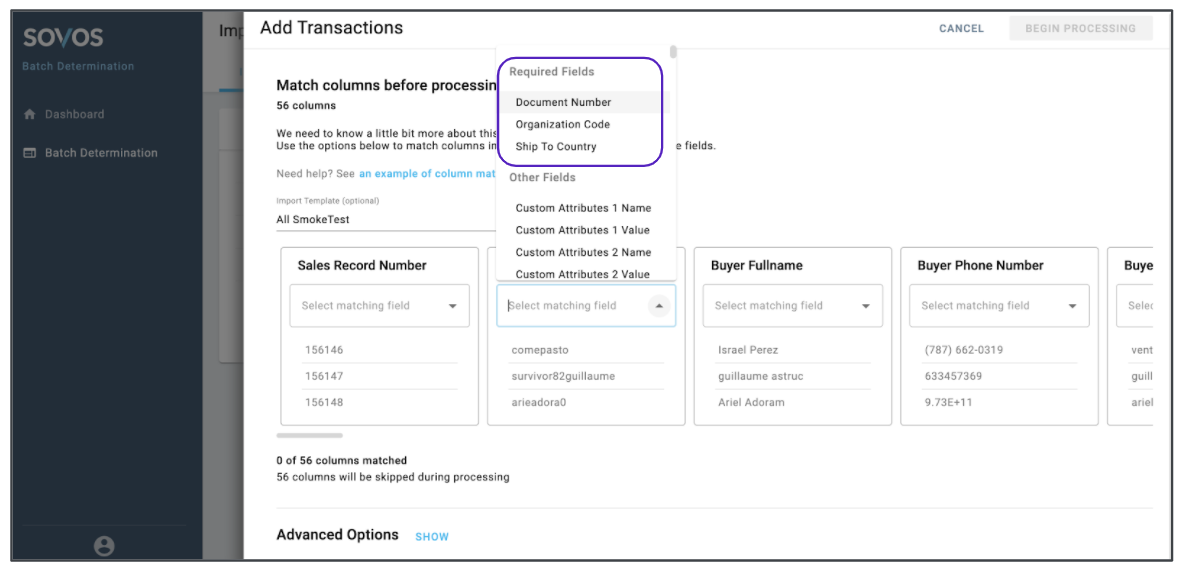Select Ship To Country field option
The height and width of the screenshot is (572, 1186).
(x=555, y=146)
